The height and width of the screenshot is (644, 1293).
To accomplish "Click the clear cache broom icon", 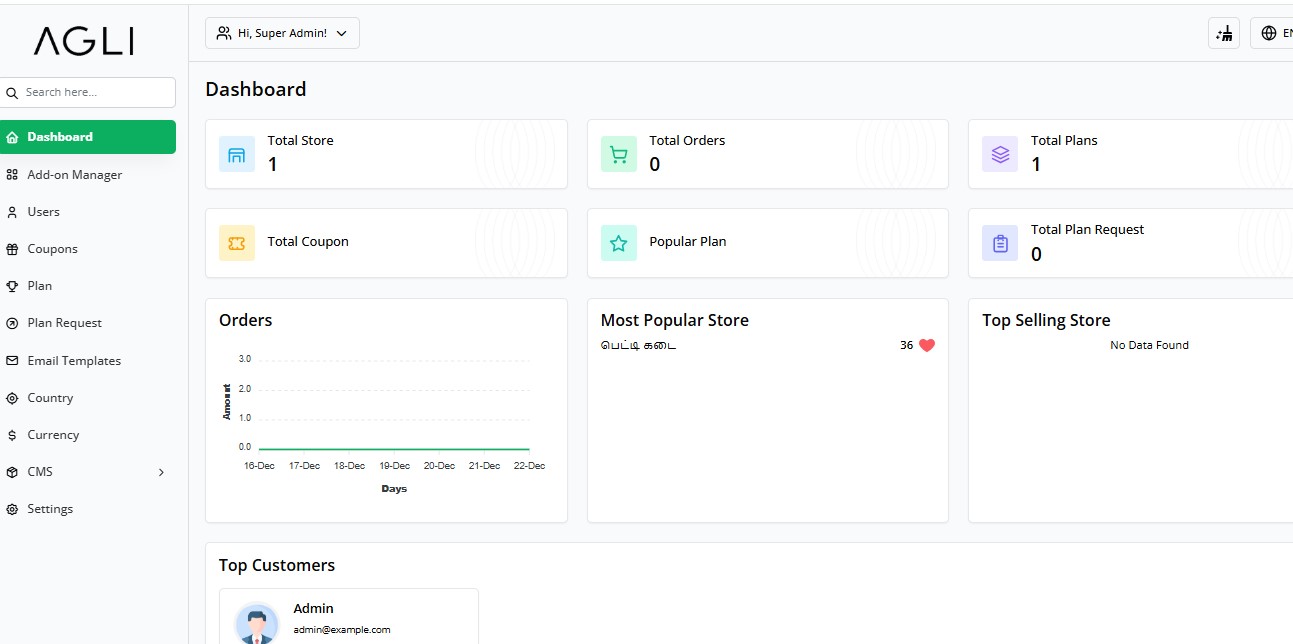I will [1224, 33].
